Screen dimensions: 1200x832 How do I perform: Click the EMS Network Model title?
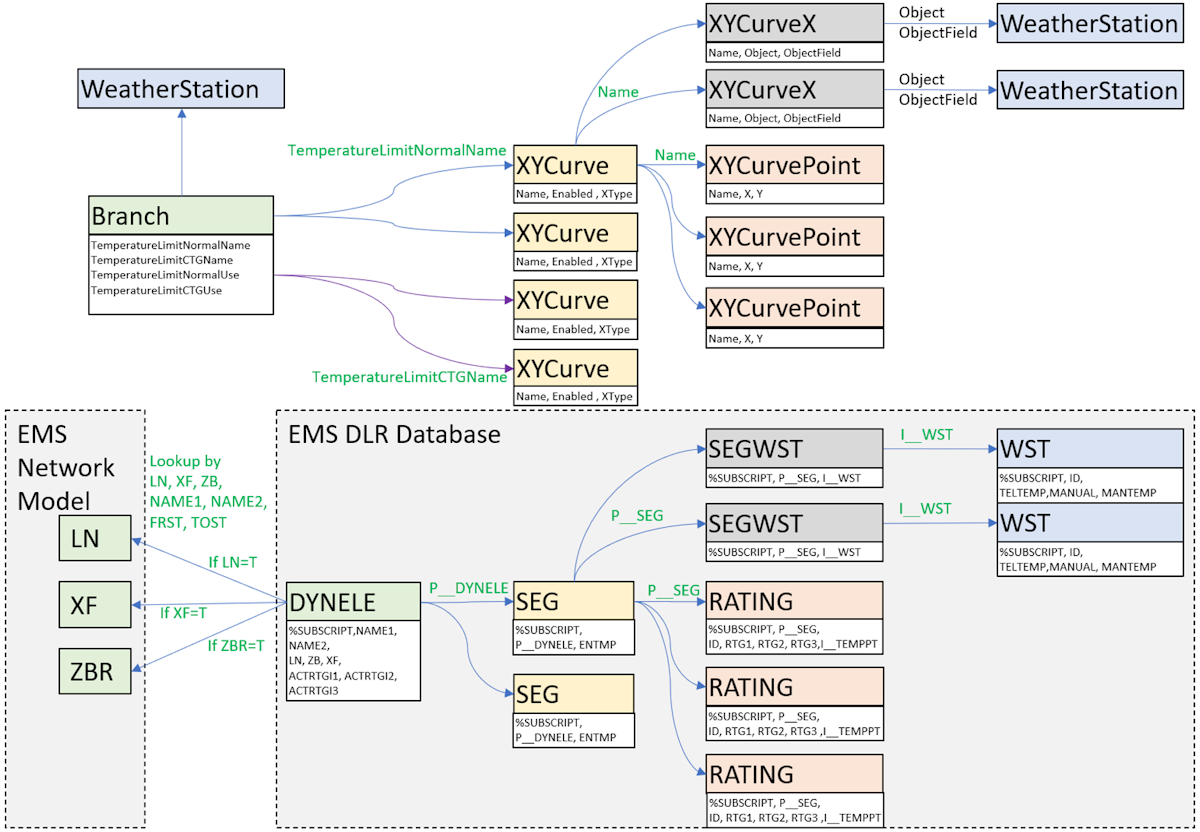point(66,467)
